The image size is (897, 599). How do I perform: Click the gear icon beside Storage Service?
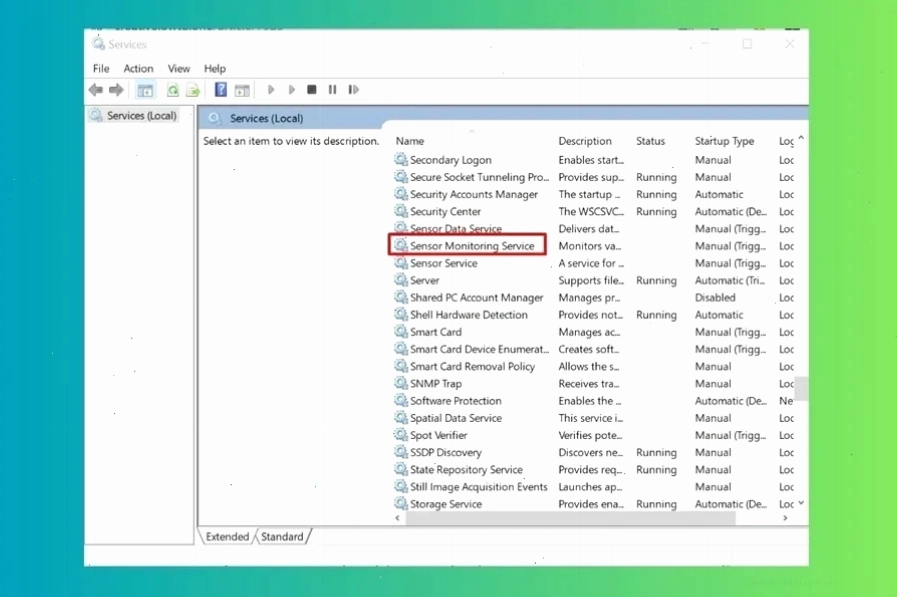click(401, 503)
